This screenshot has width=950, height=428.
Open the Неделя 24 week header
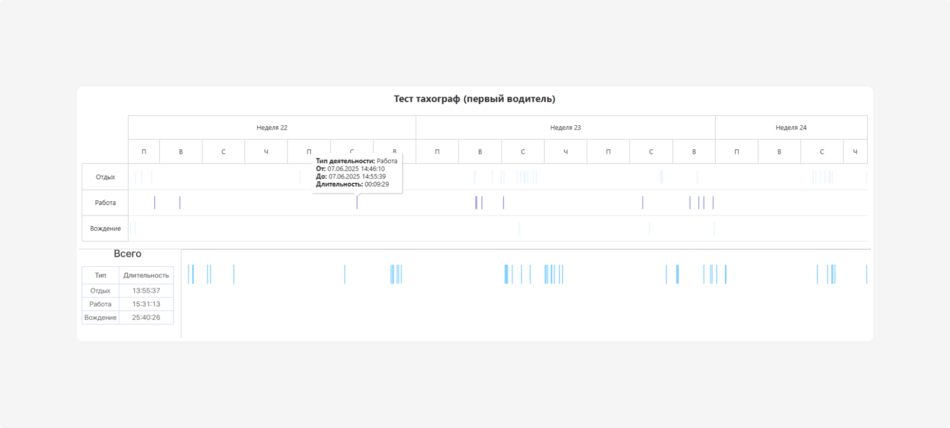pyautogui.click(x=790, y=128)
